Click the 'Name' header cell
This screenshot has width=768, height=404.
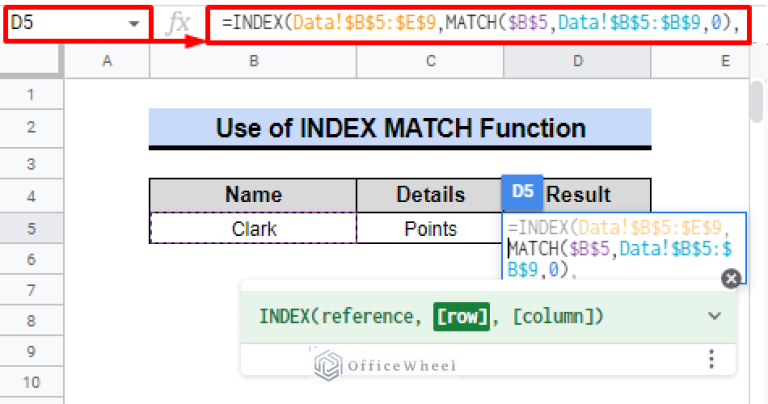point(253,195)
